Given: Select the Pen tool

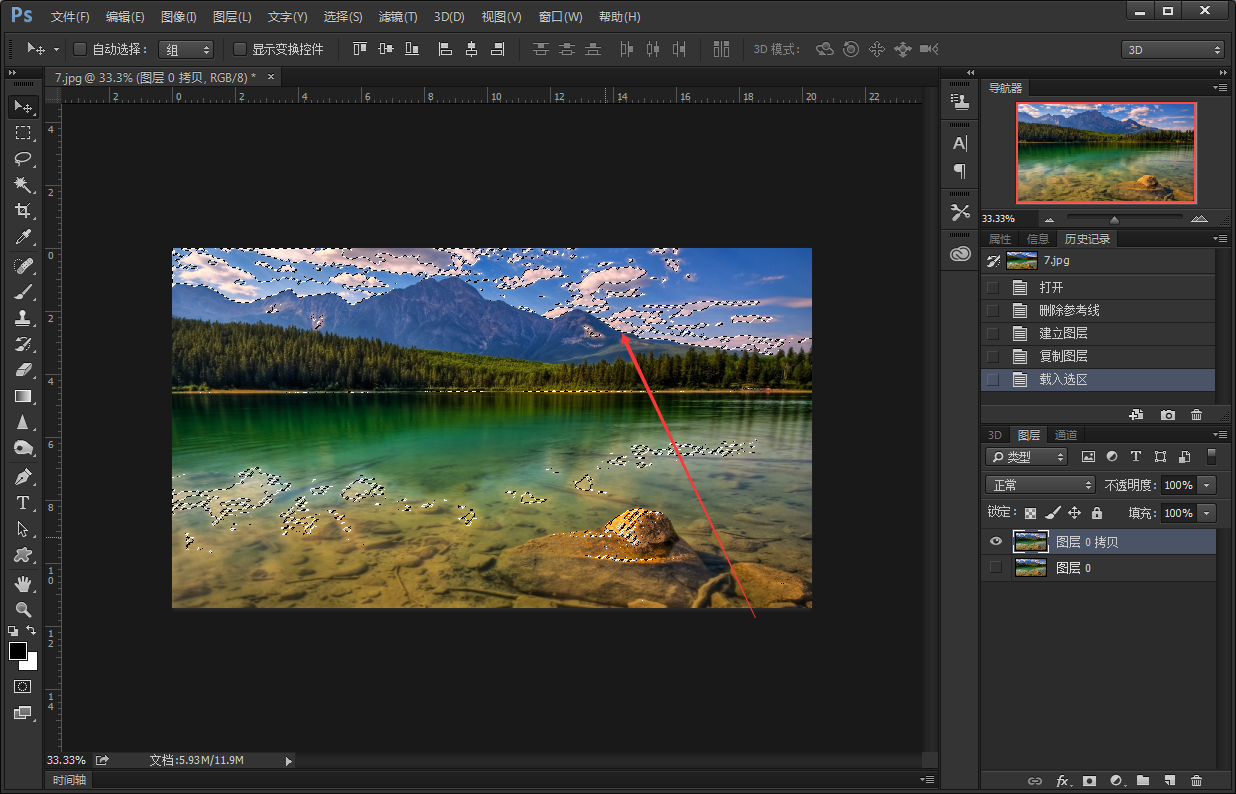Looking at the screenshot, I should tap(22, 477).
